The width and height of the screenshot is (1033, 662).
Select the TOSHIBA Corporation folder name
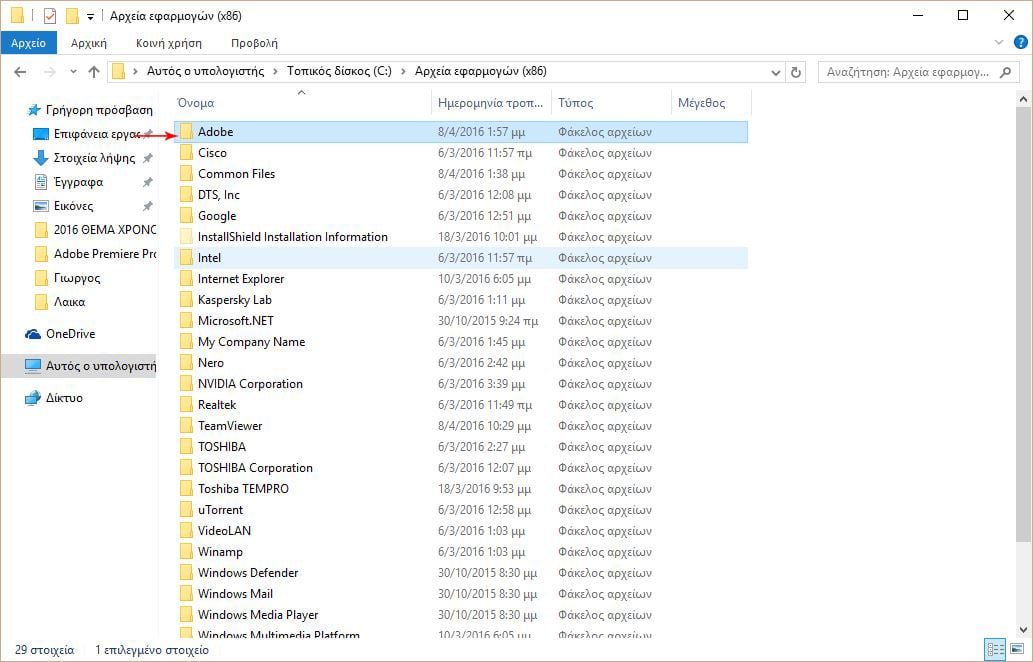pyautogui.click(x=256, y=468)
